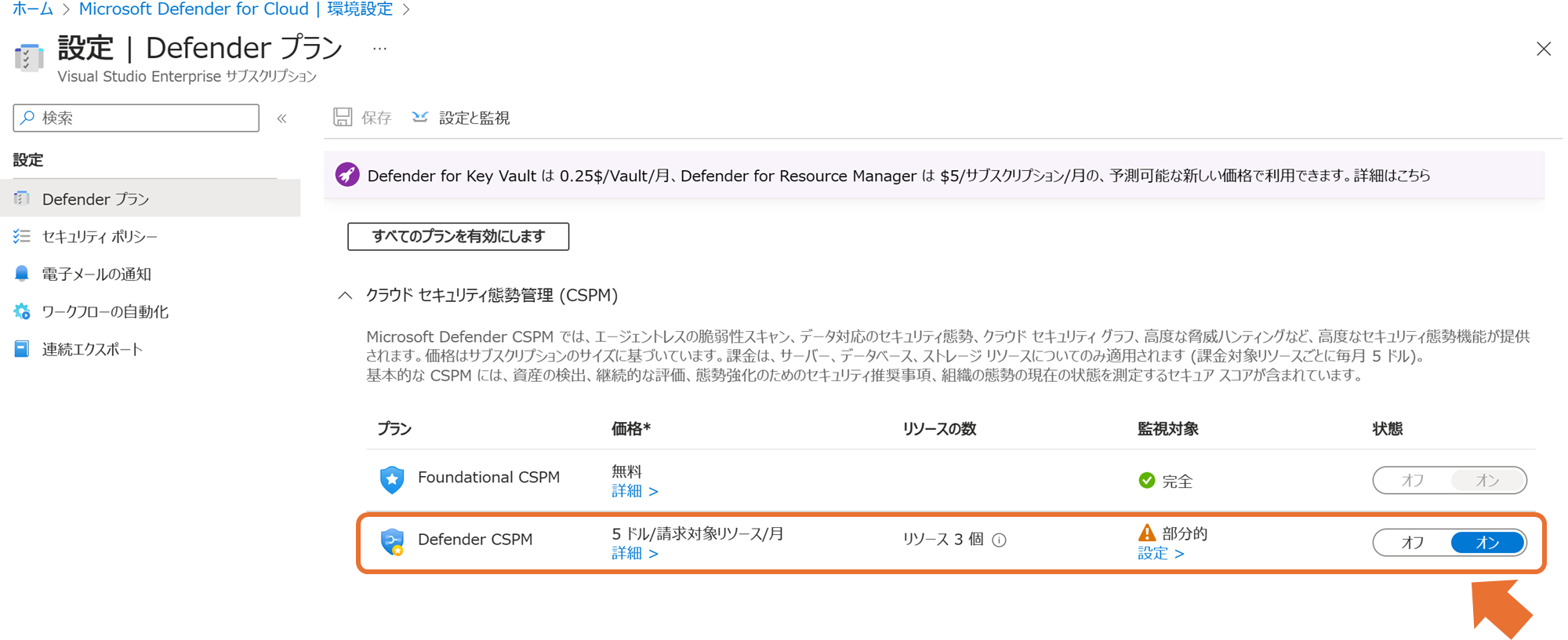
Task: Click the 設定 sidebar section heading
Action: [x=28, y=160]
